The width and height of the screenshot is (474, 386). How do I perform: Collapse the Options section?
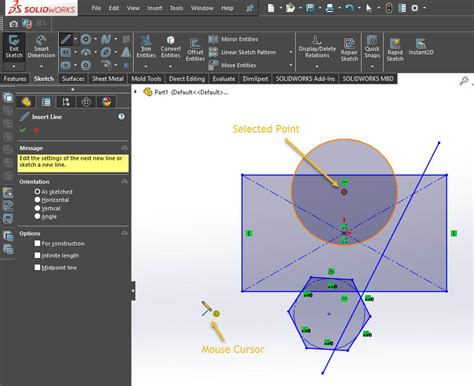coord(124,233)
